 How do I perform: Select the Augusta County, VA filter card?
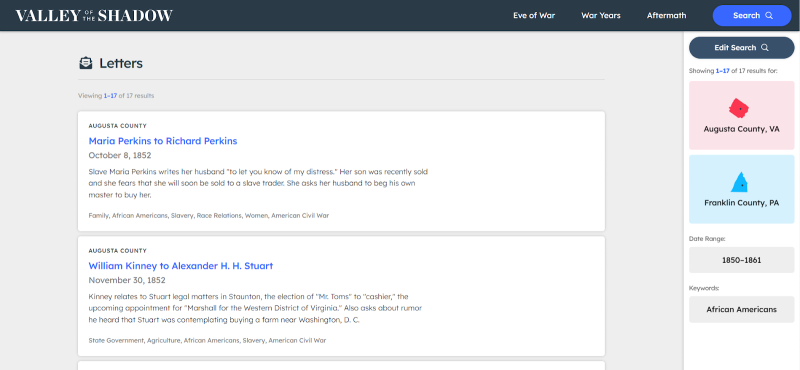[741, 115]
